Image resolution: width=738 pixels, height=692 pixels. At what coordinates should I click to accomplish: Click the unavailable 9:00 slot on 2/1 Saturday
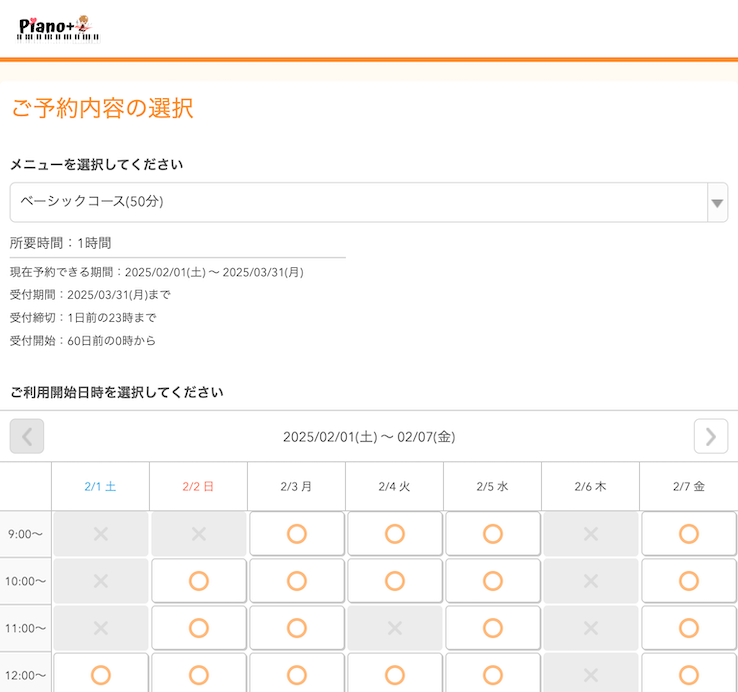(x=101, y=534)
